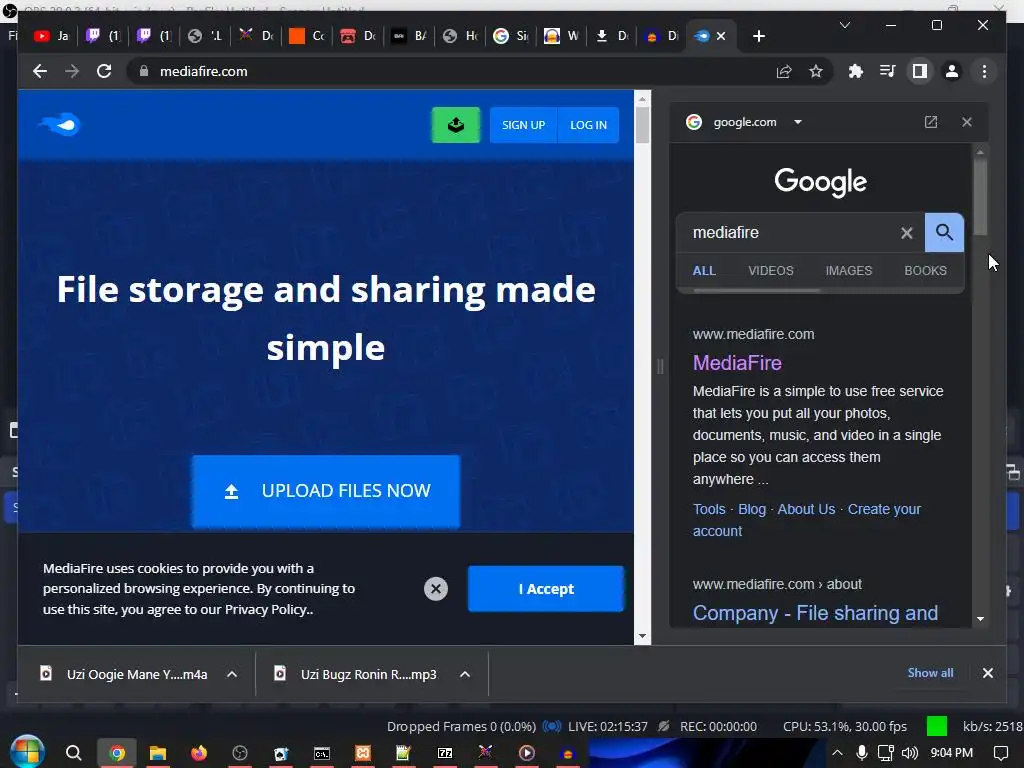Open 7-Zip from the taskbar
1024x768 pixels.
445,753
